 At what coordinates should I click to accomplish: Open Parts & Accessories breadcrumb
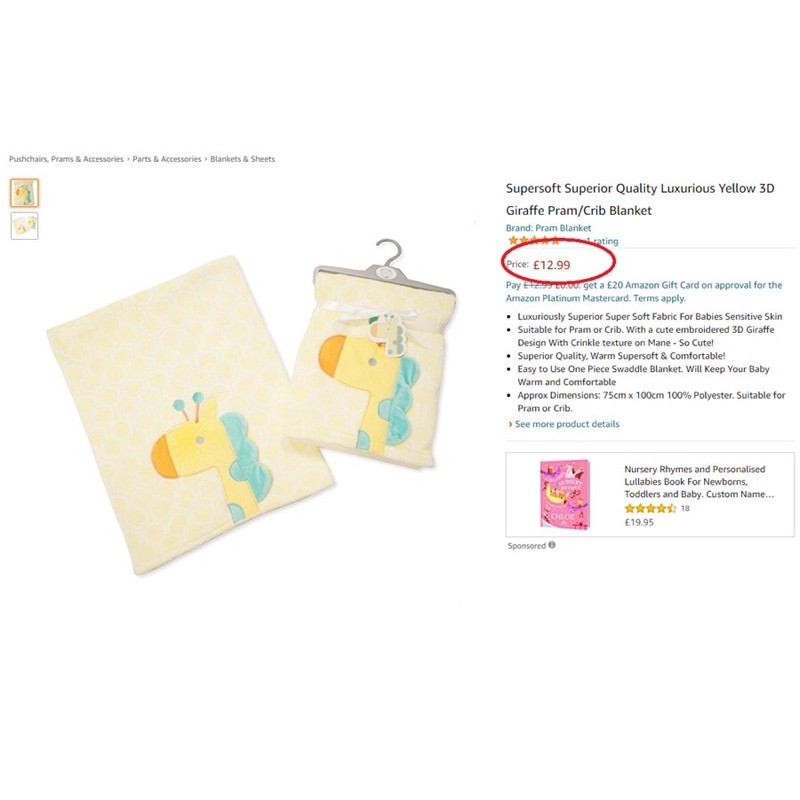tap(167, 159)
